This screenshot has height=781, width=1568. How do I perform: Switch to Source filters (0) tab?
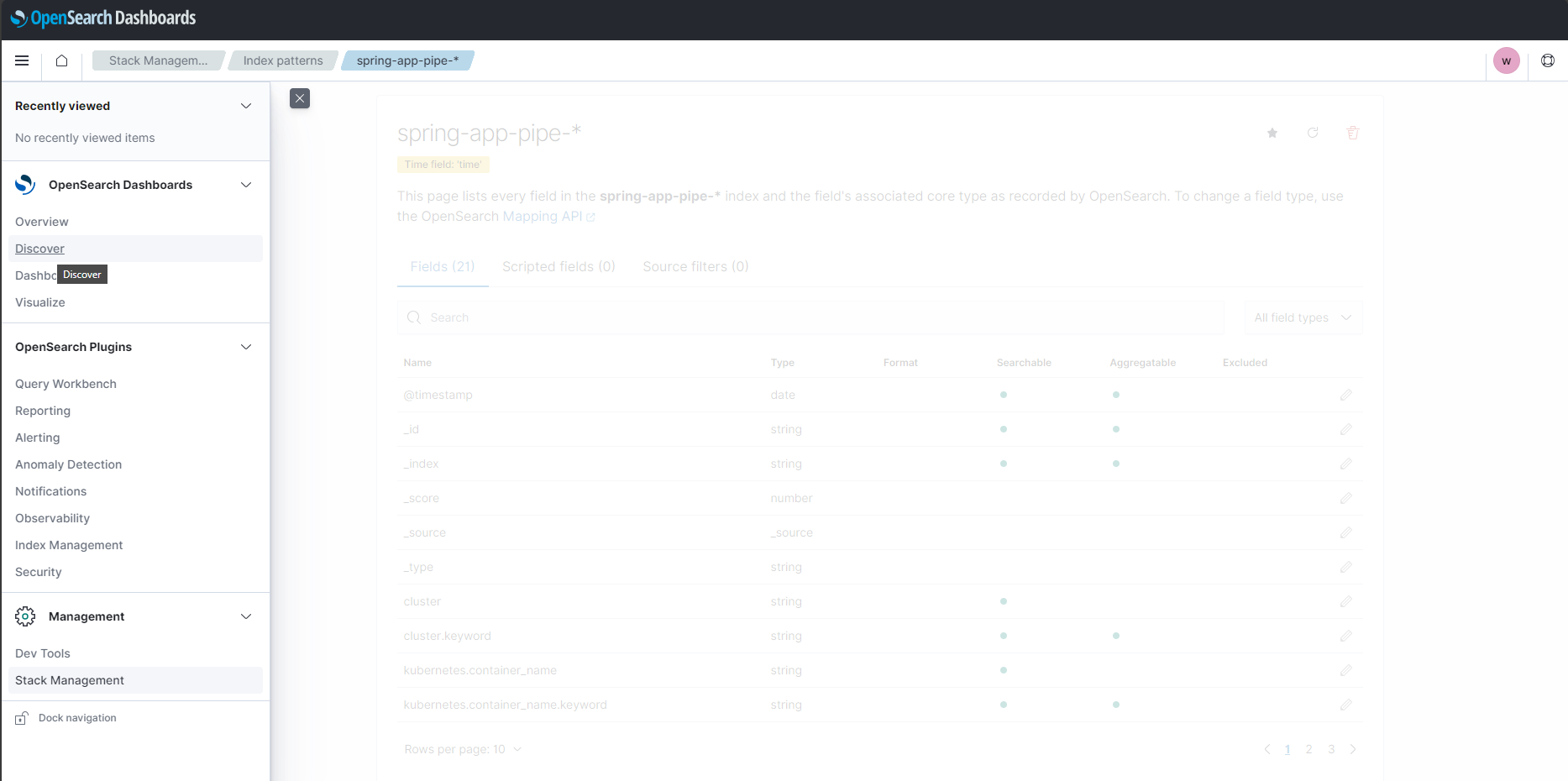coord(695,266)
